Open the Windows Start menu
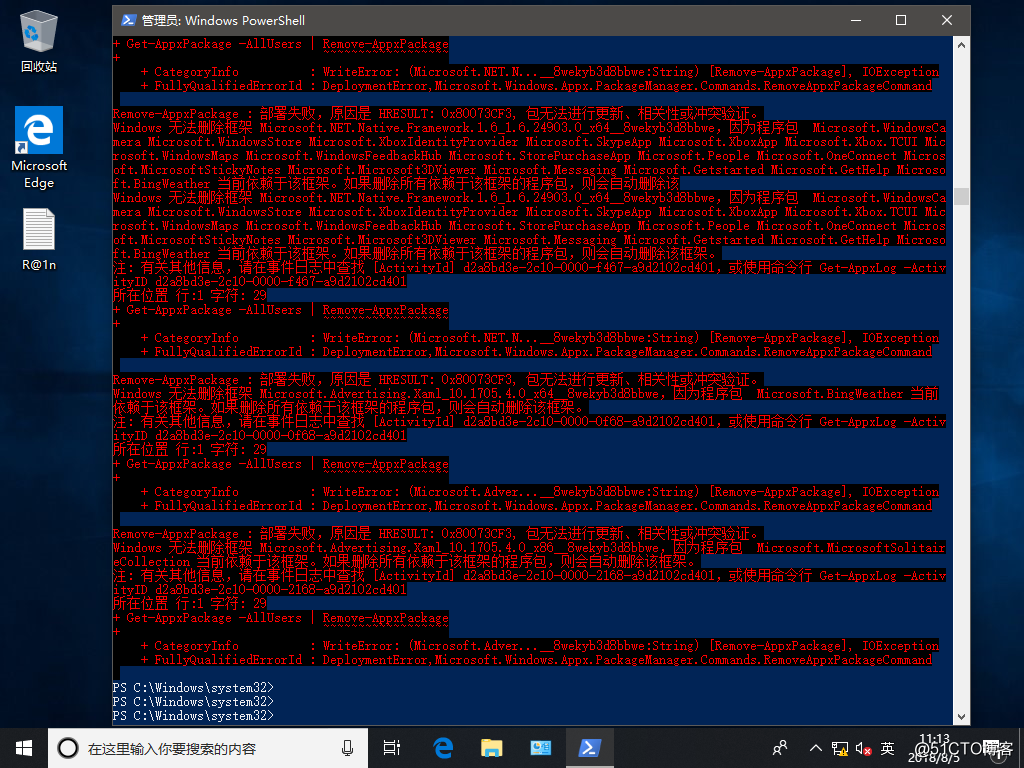The height and width of the screenshot is (768, 1024). 24,748
